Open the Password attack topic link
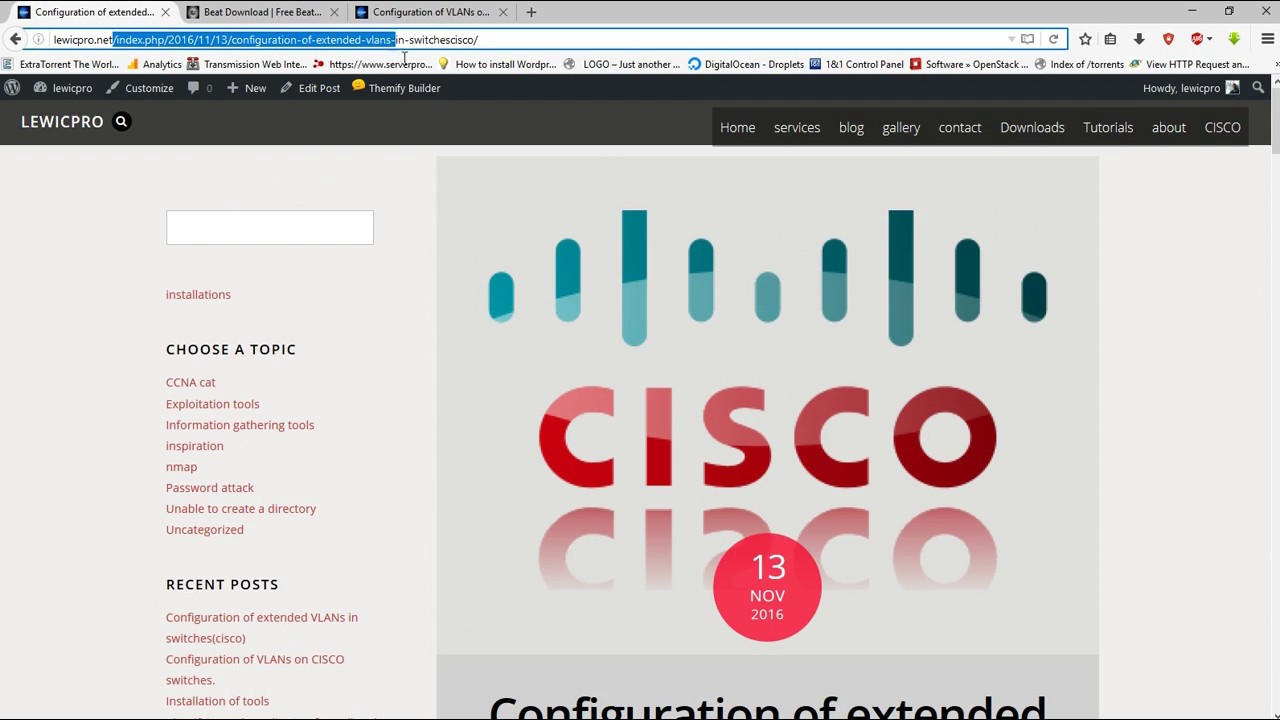This screenshot has width=1280, height=720. pyautogui.click(x=210, y=488)
